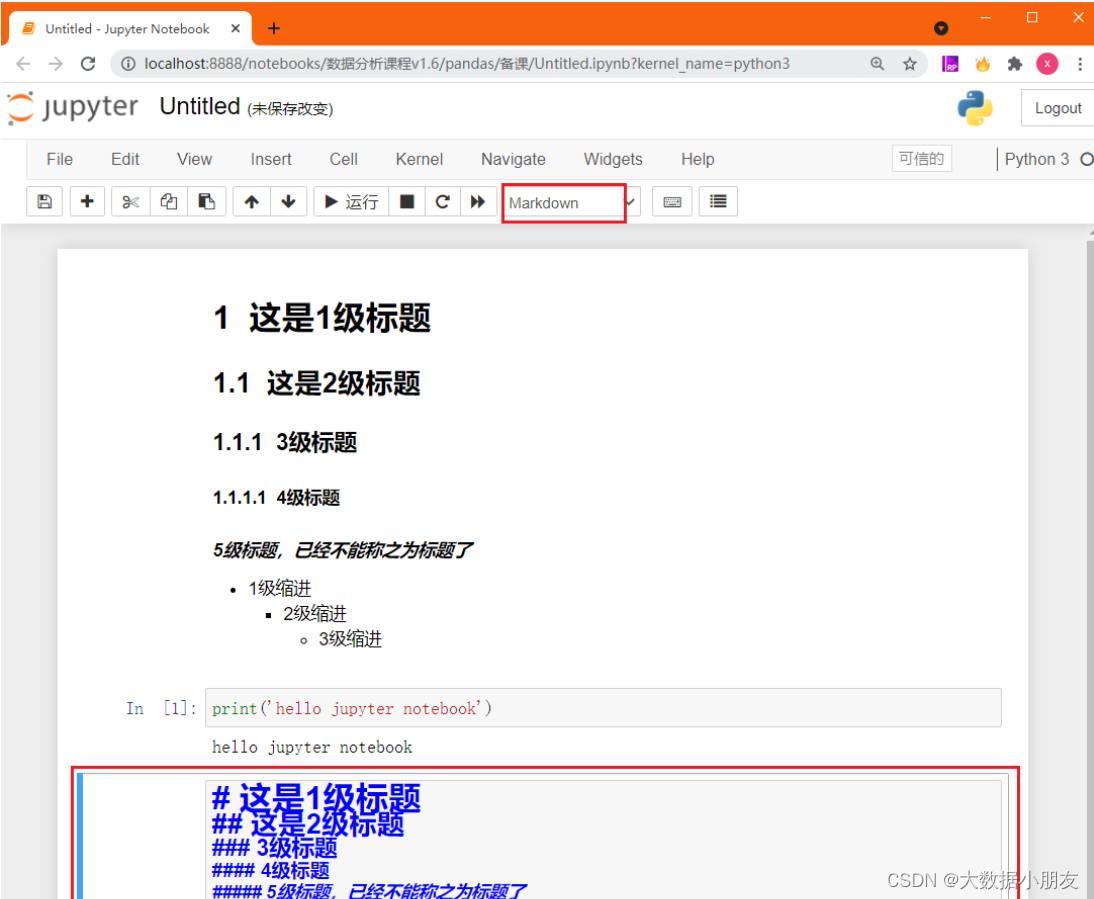Click italic text 5级标题，已经不能称之为标题了 in rendered cell
The height and width of the screenshot is (899, 1094).
pyautogui.click(x=343, y=550)
